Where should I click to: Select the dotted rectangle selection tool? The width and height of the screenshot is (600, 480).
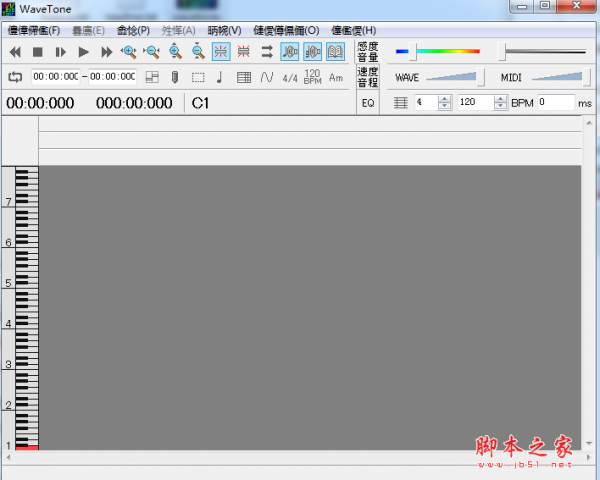198,78
